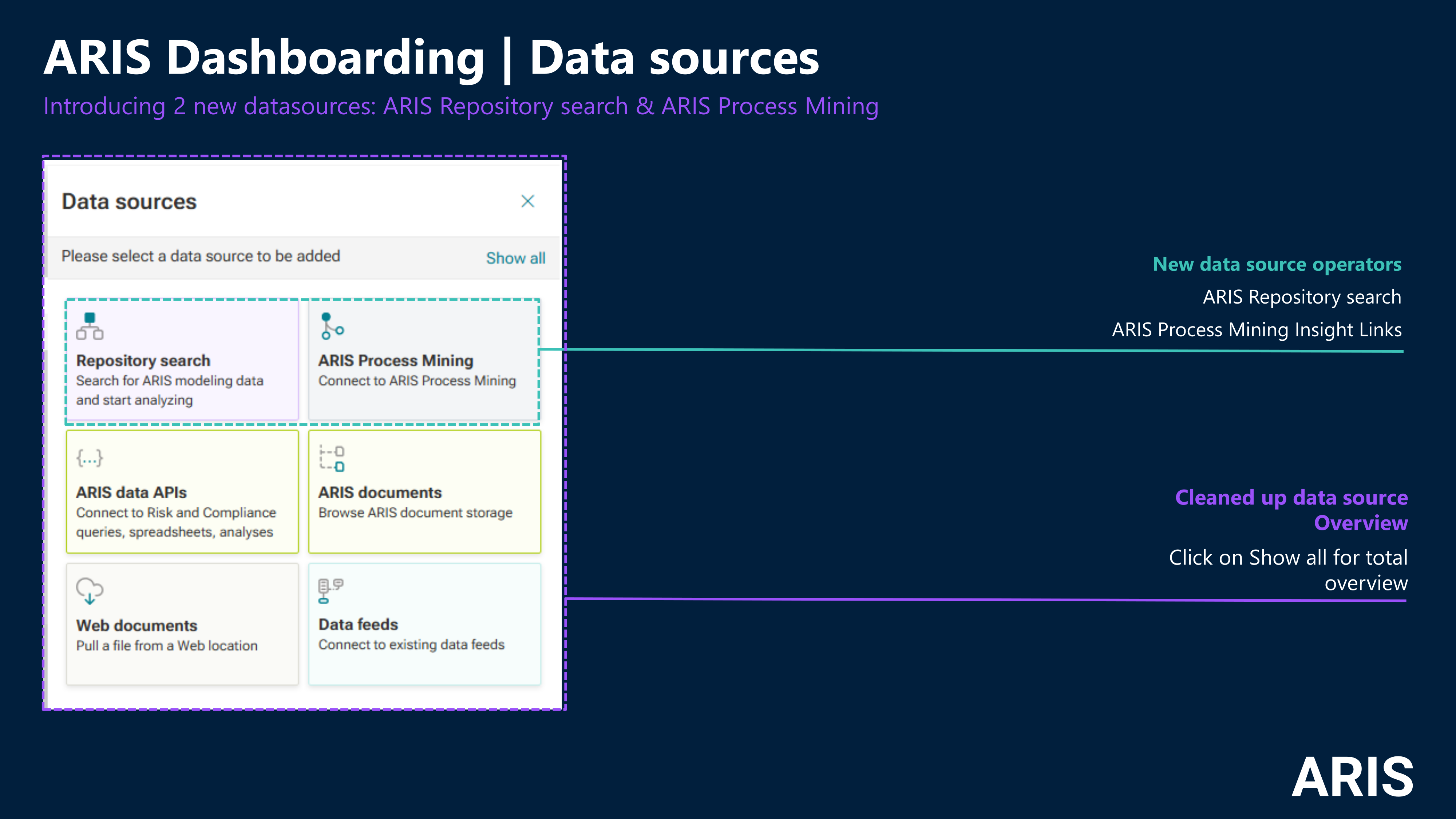Click 'Click on Show all for total overview'
The width and height of the screenshot is (1456, 819).
coord(1288,570)
